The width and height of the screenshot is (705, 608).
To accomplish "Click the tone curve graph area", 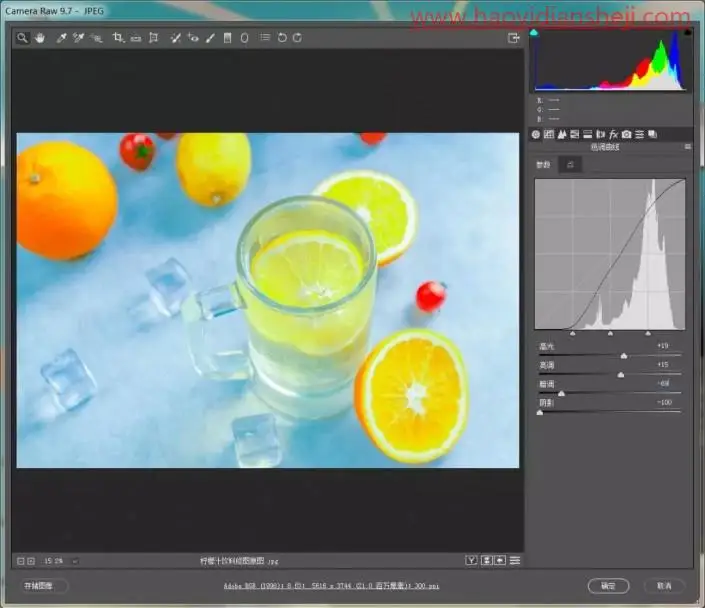I will 610,254.
